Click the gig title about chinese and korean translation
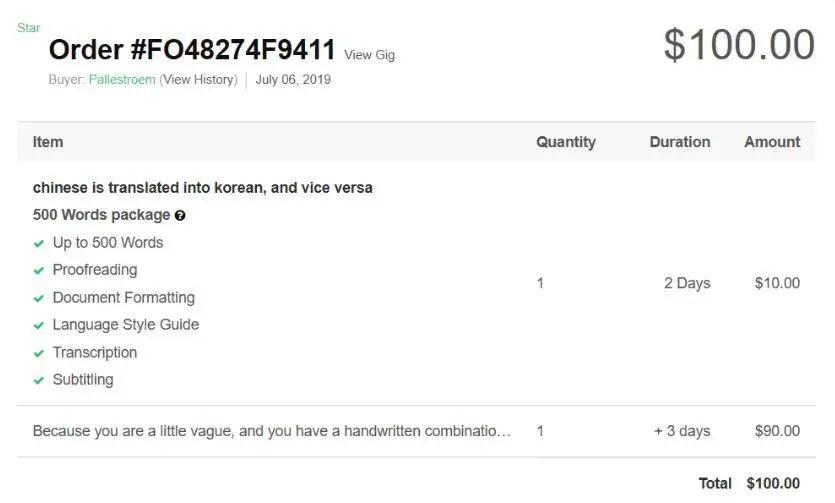Screen dimensions: 835x503 202,188
